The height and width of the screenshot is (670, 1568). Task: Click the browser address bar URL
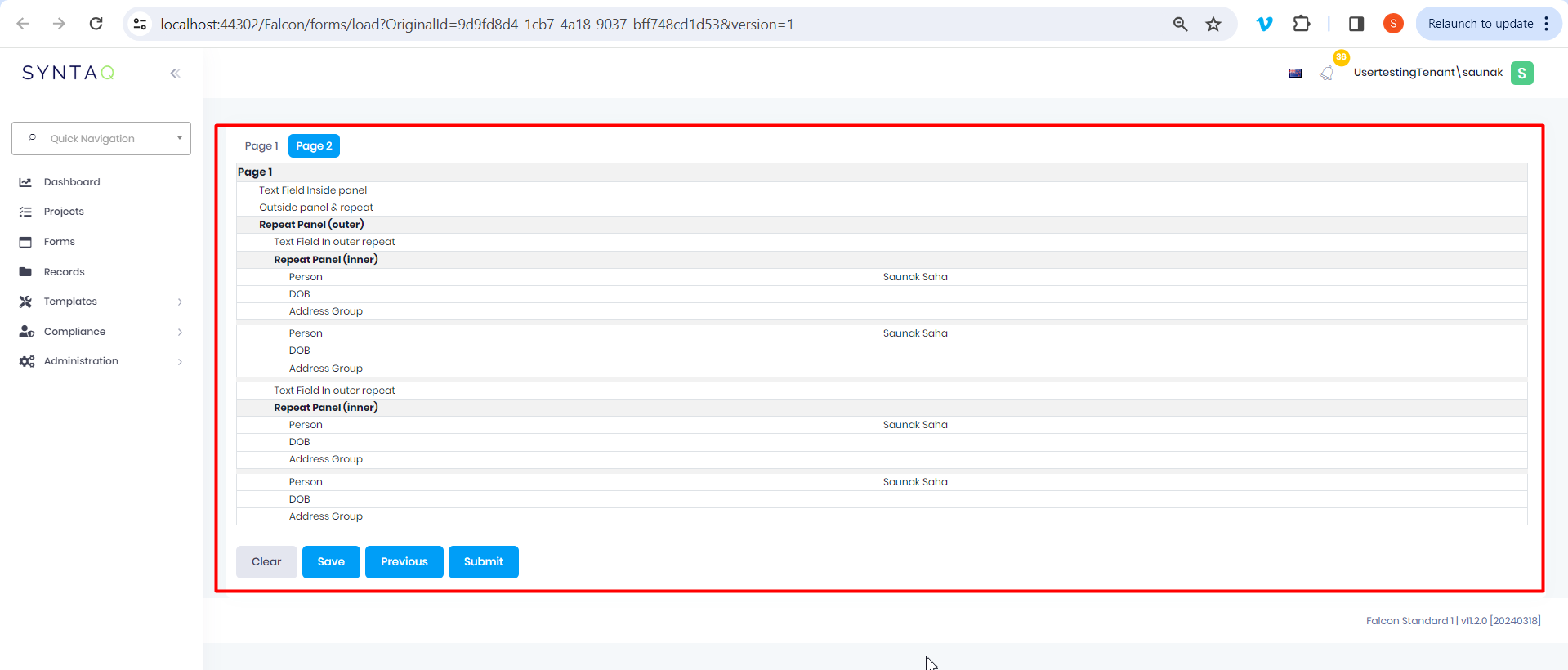click(476, 25)
